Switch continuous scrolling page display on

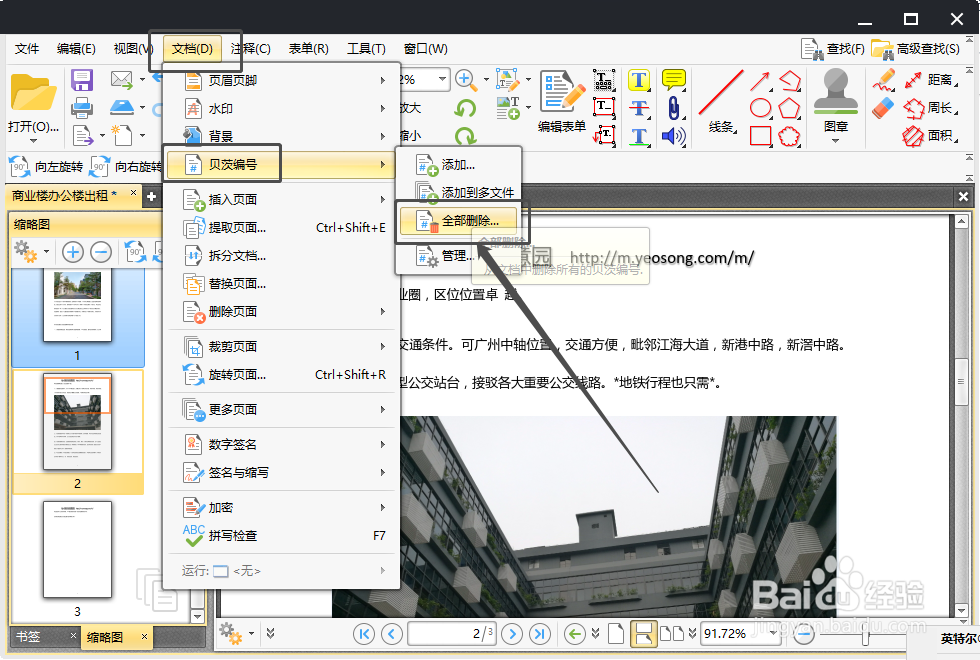(x=644, y=633)
